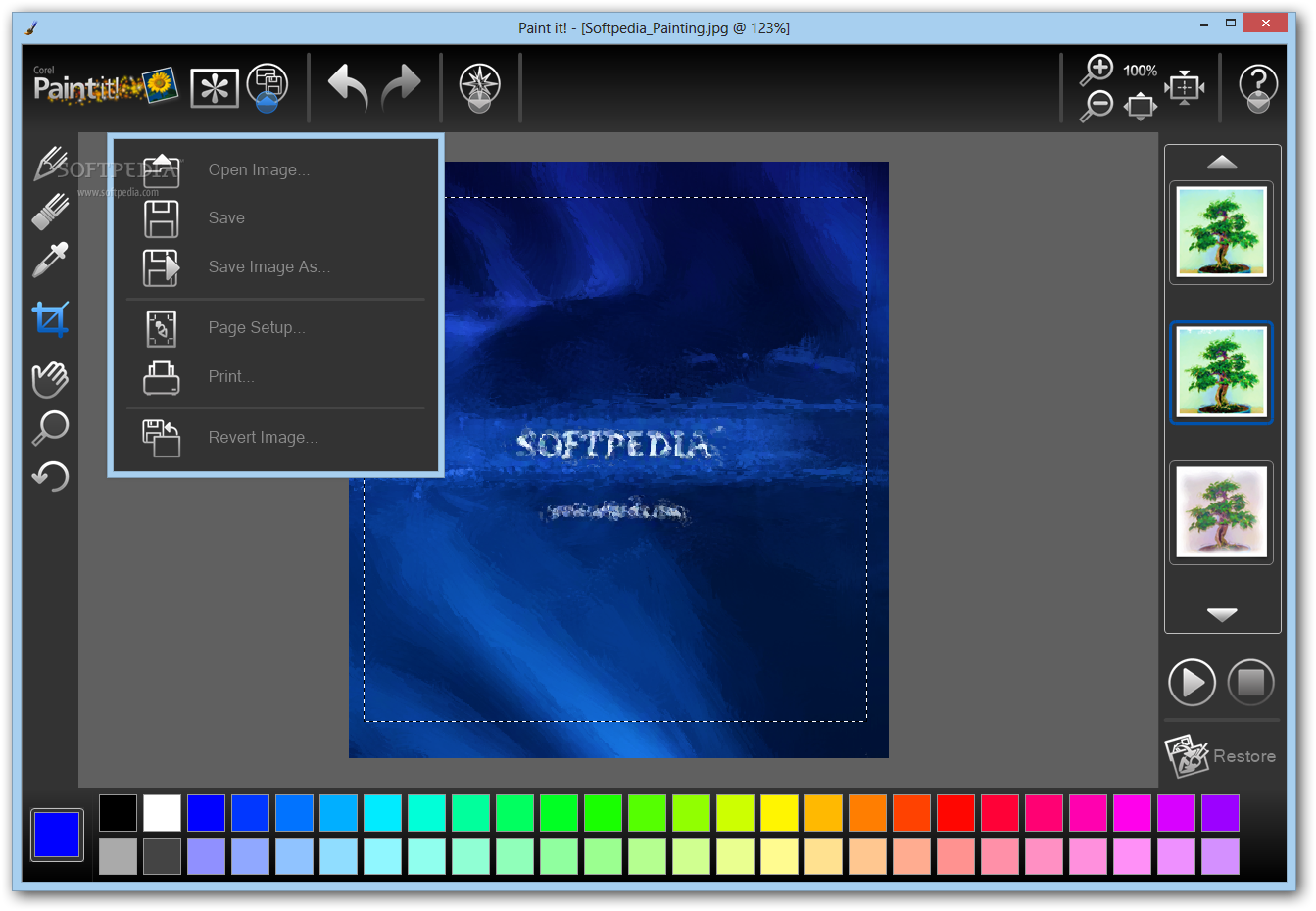Click the Save Image As disk icon
The height and width of the screenshot is (911, 1316).
162,267
